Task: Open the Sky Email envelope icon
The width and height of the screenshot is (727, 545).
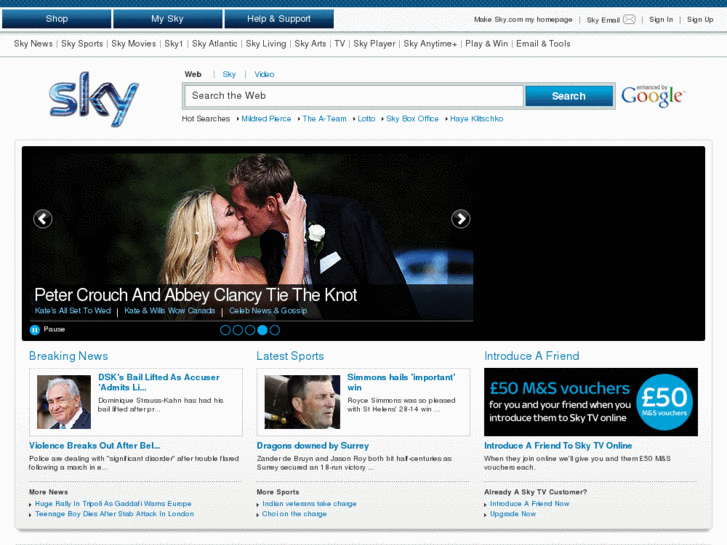Action: coord(629,19)
